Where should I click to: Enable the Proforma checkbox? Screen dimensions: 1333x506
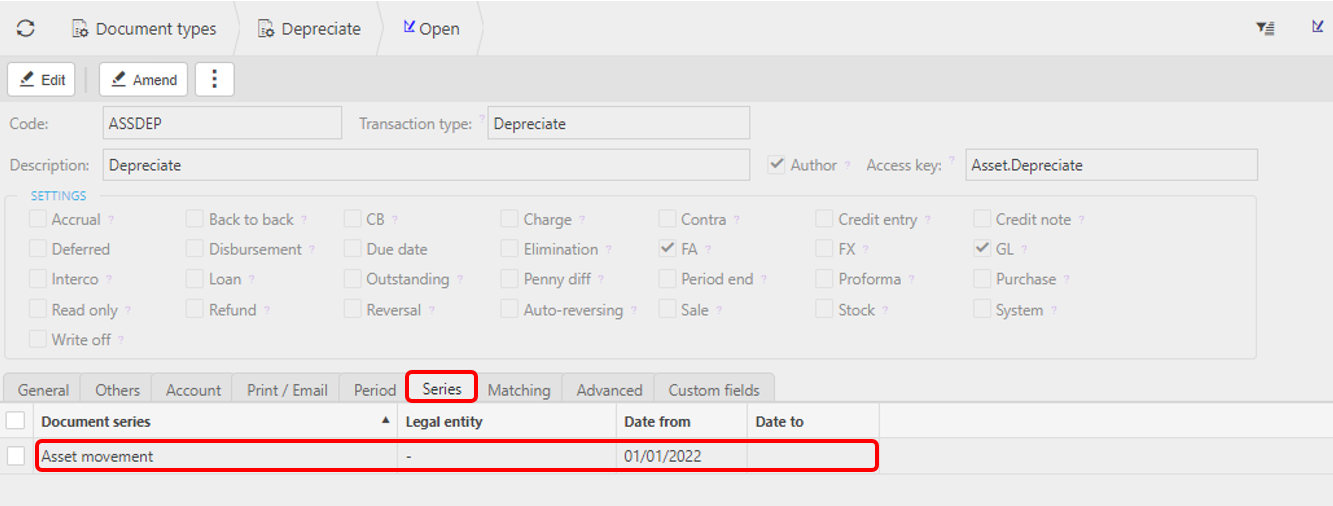(x=824, y=279)
